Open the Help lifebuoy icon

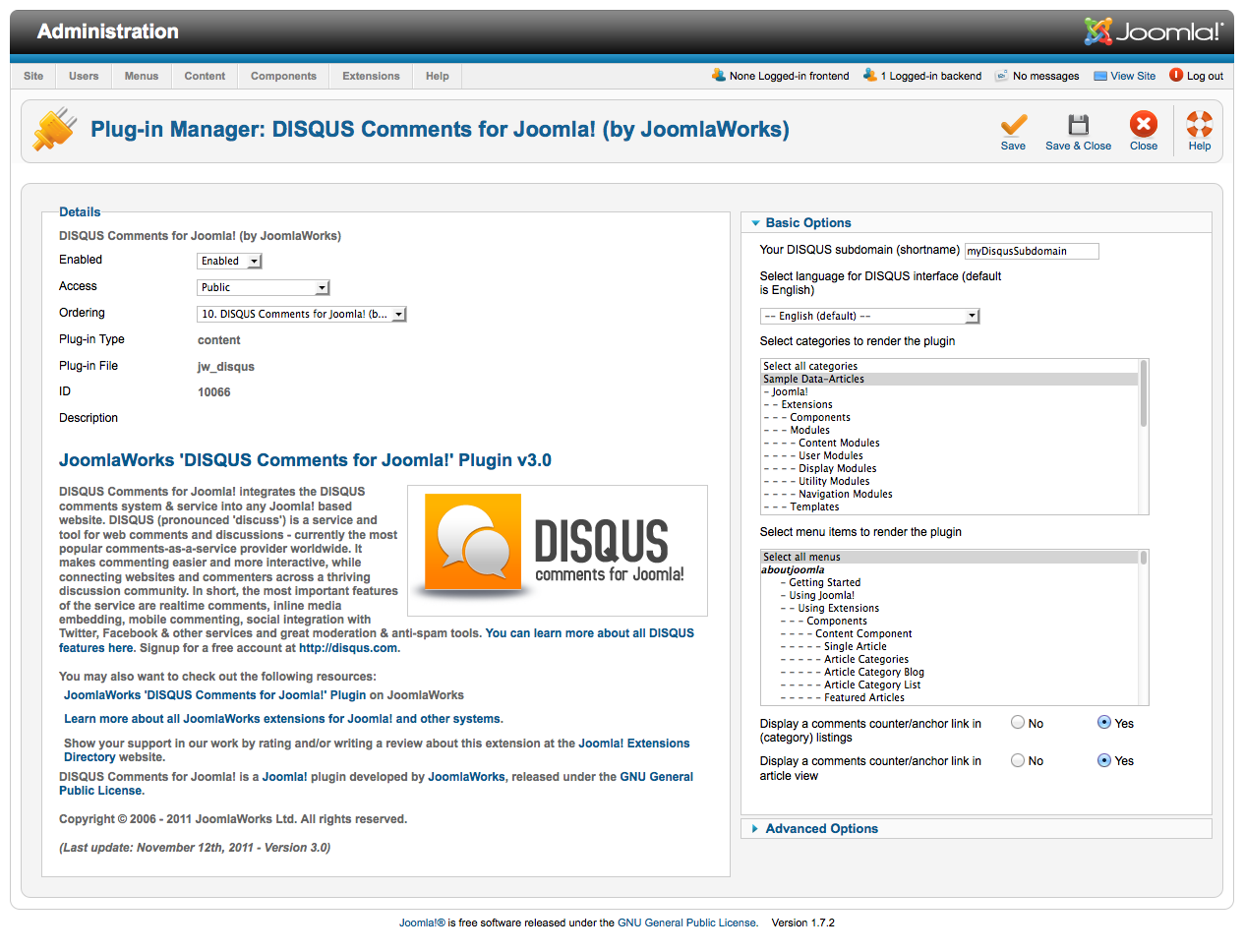click(1200, 124)
